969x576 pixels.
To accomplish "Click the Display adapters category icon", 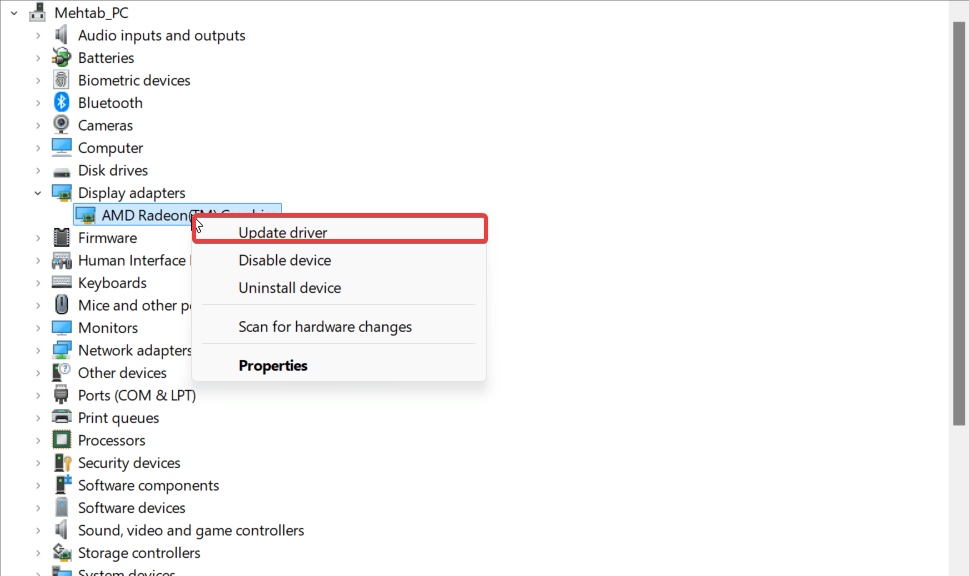I will pyautogui.click(x=61, y=193).
